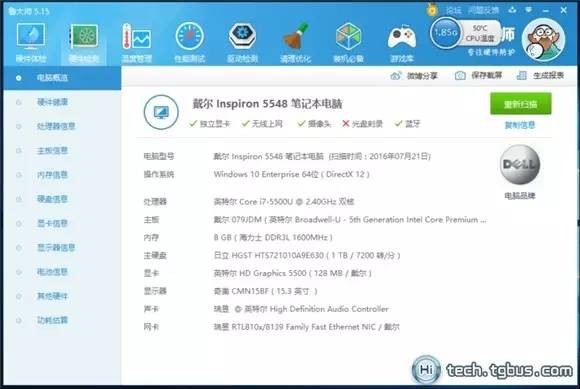Open 硬件体检 hardware checkup icon
The image size is (580, 389).
click(31, 41)
